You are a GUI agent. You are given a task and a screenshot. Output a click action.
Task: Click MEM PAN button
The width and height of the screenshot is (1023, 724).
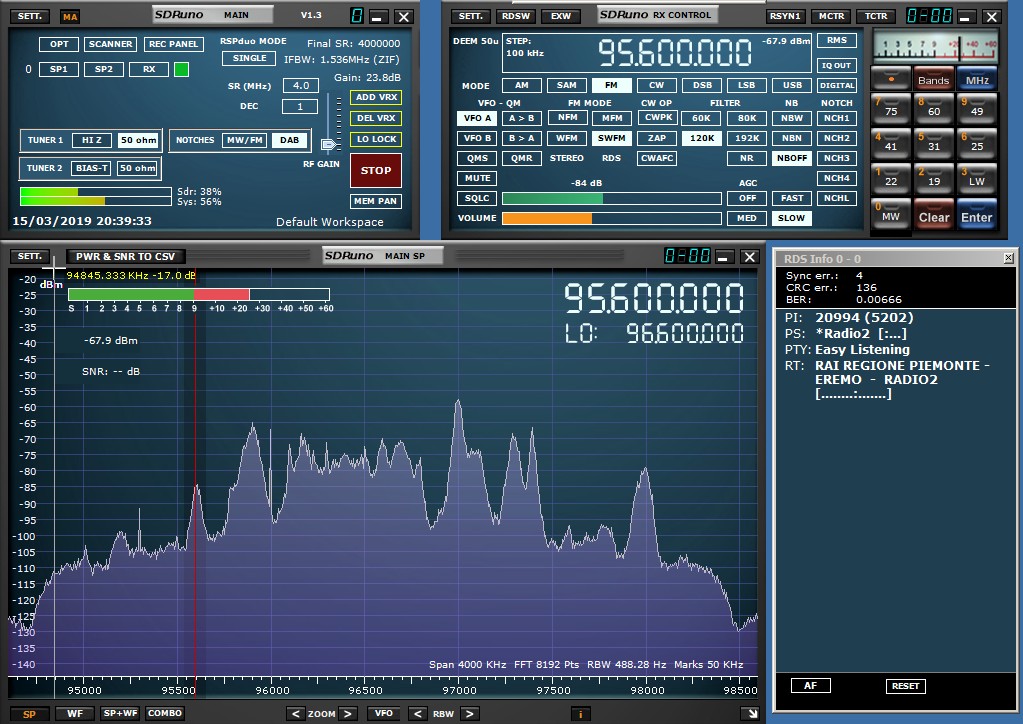click(376, 201)
